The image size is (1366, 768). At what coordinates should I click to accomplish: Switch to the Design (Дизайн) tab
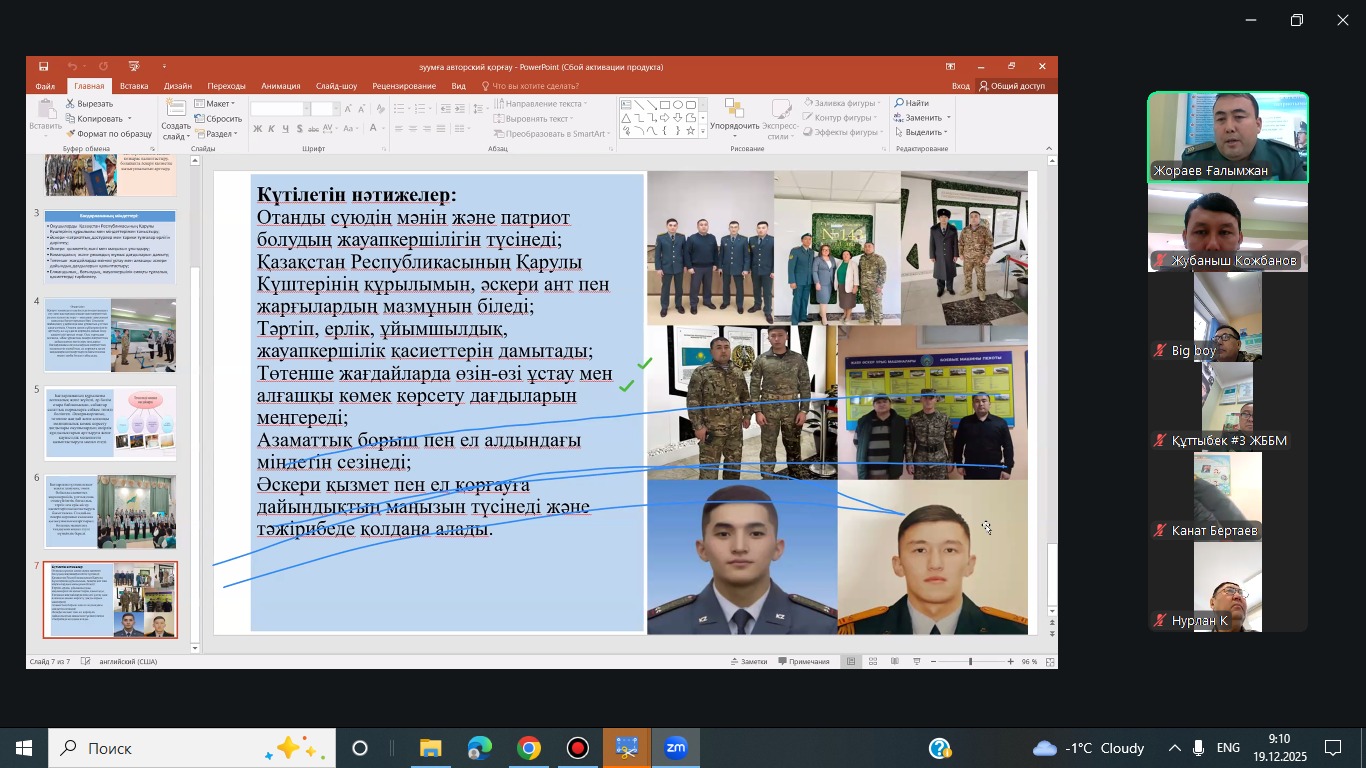coord(177,86)
